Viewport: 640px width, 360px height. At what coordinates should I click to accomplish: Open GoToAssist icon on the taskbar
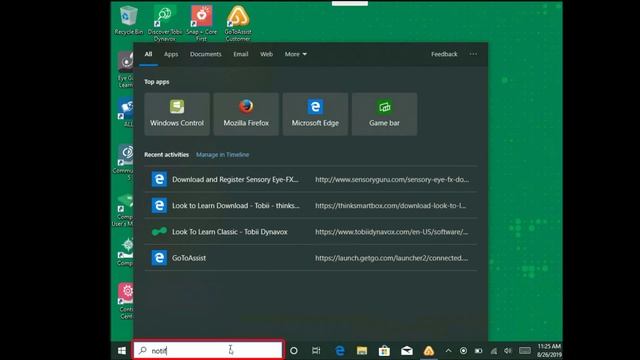pos(429,351)
